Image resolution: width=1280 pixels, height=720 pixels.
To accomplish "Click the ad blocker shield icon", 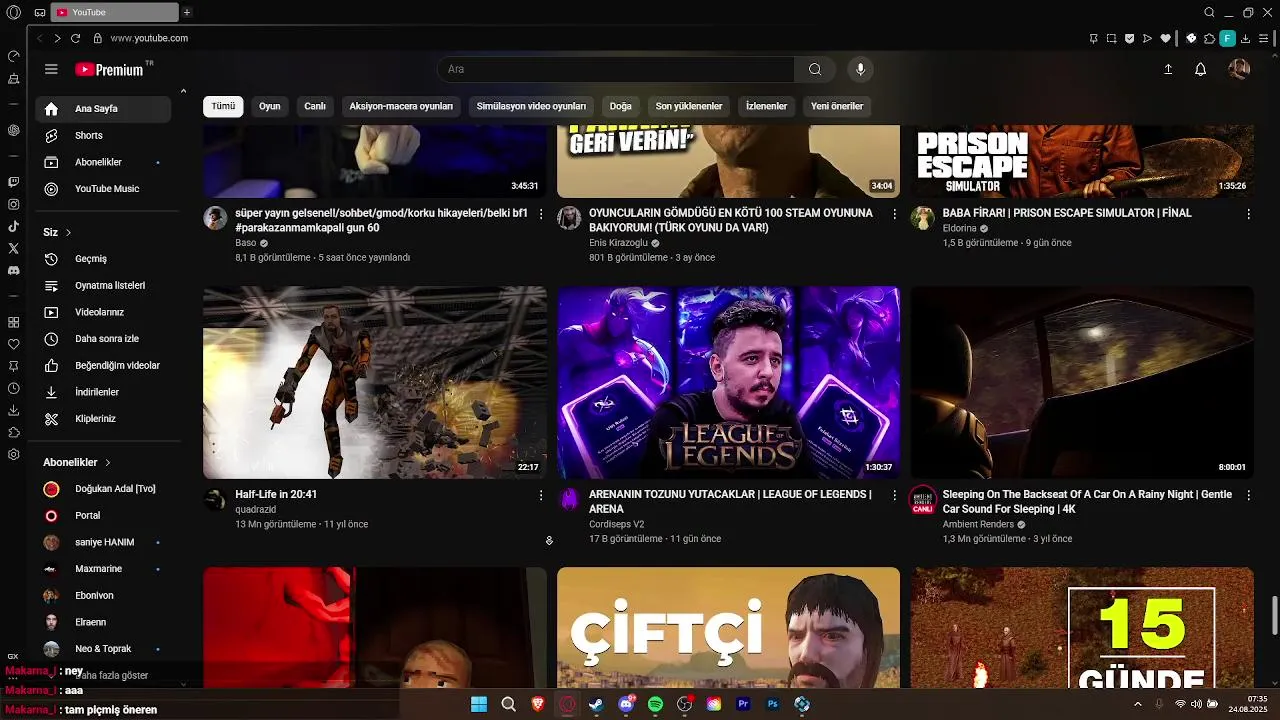I will 1129,38.
